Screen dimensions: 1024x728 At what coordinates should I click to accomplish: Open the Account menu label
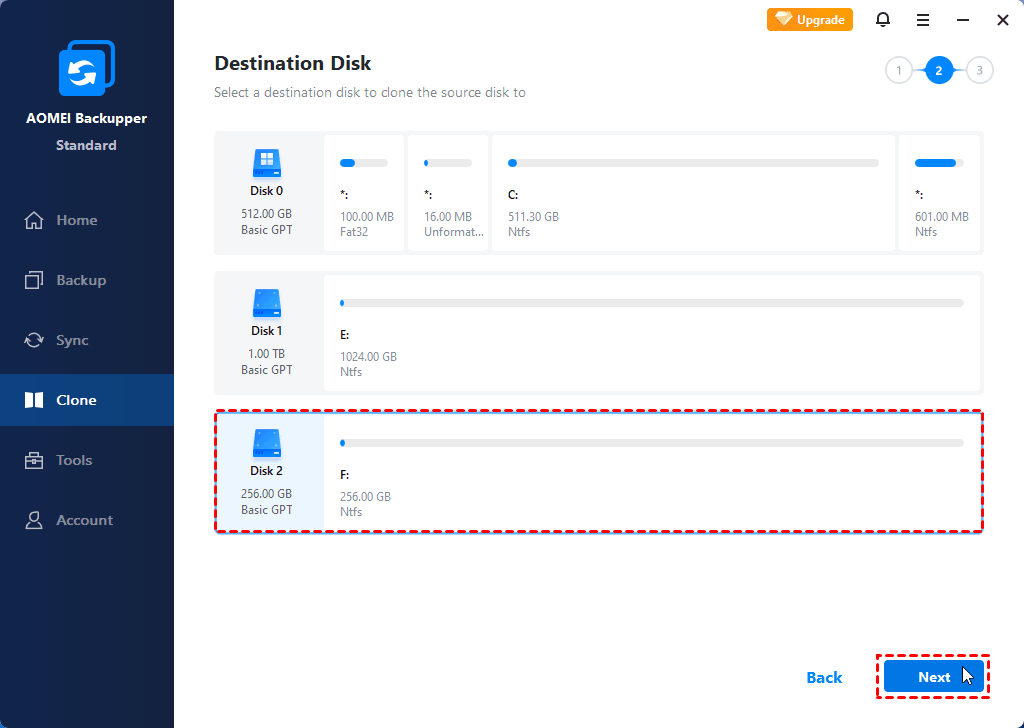84,520
